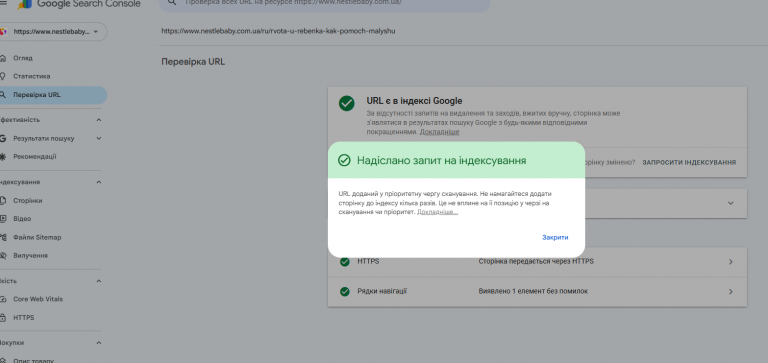Open the HTTPS row details arrow
768x363 pixels.
(x=730, y=262)
